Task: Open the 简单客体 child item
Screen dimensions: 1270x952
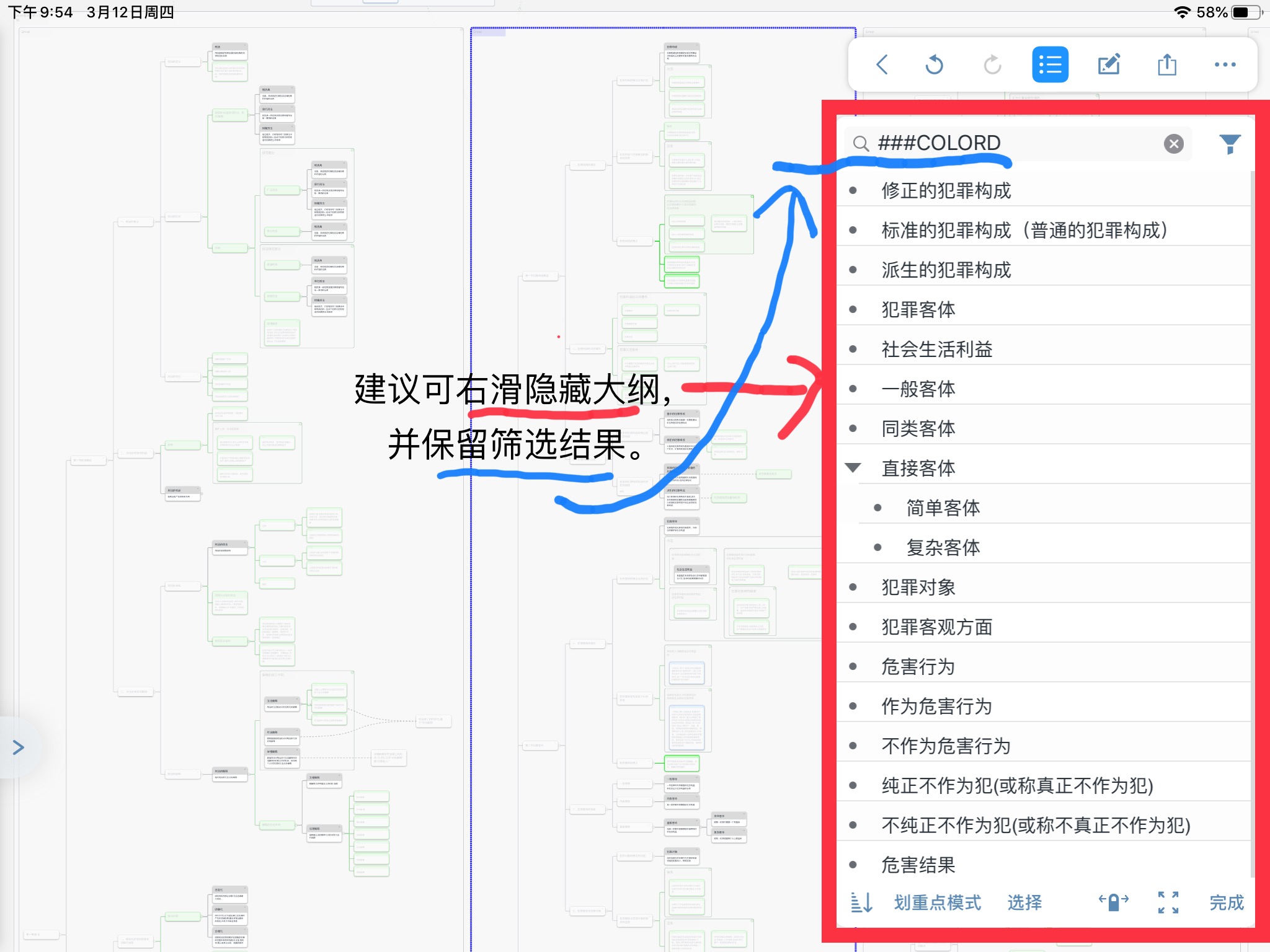Action: click(x=1044, y=508)
